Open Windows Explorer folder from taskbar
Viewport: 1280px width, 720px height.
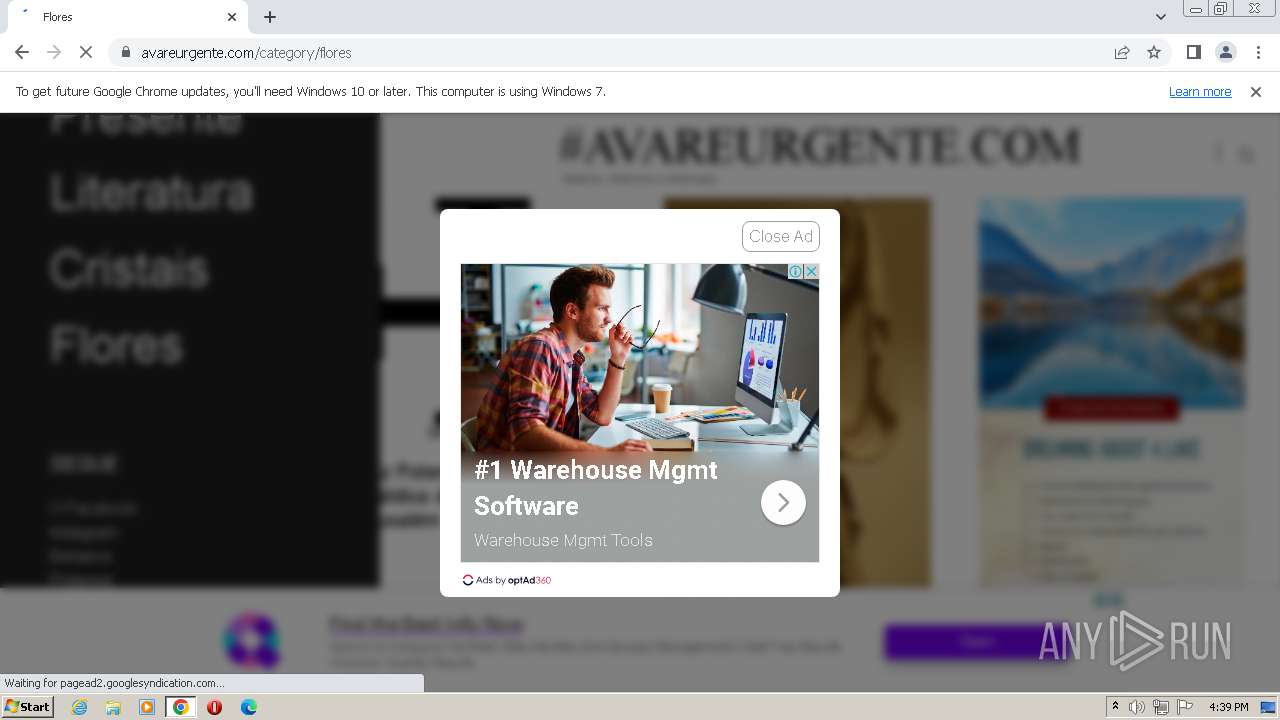tap(113, 707)
